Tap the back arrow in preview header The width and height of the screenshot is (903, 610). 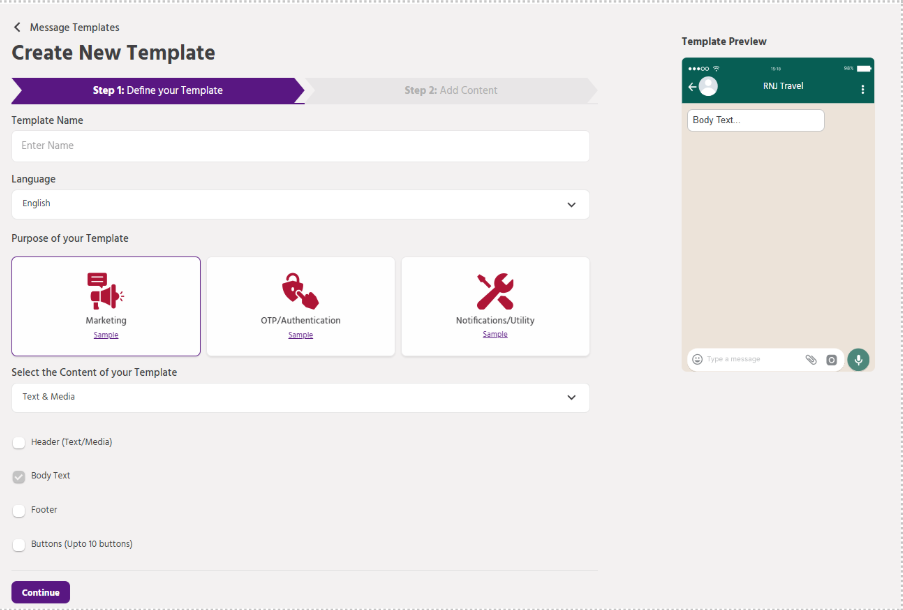coord(692,88)
